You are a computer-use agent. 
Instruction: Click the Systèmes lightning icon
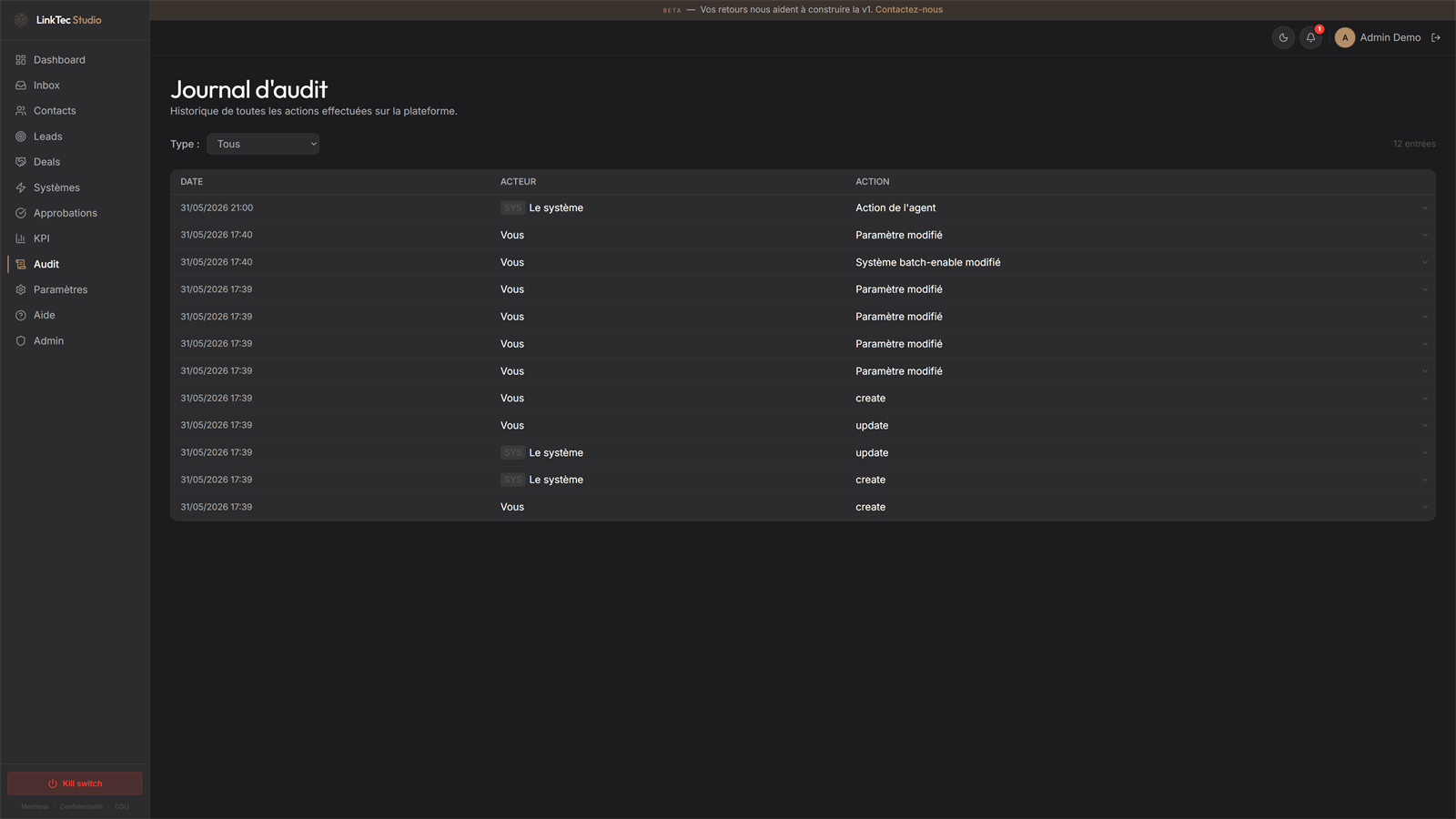click(21, 187)
